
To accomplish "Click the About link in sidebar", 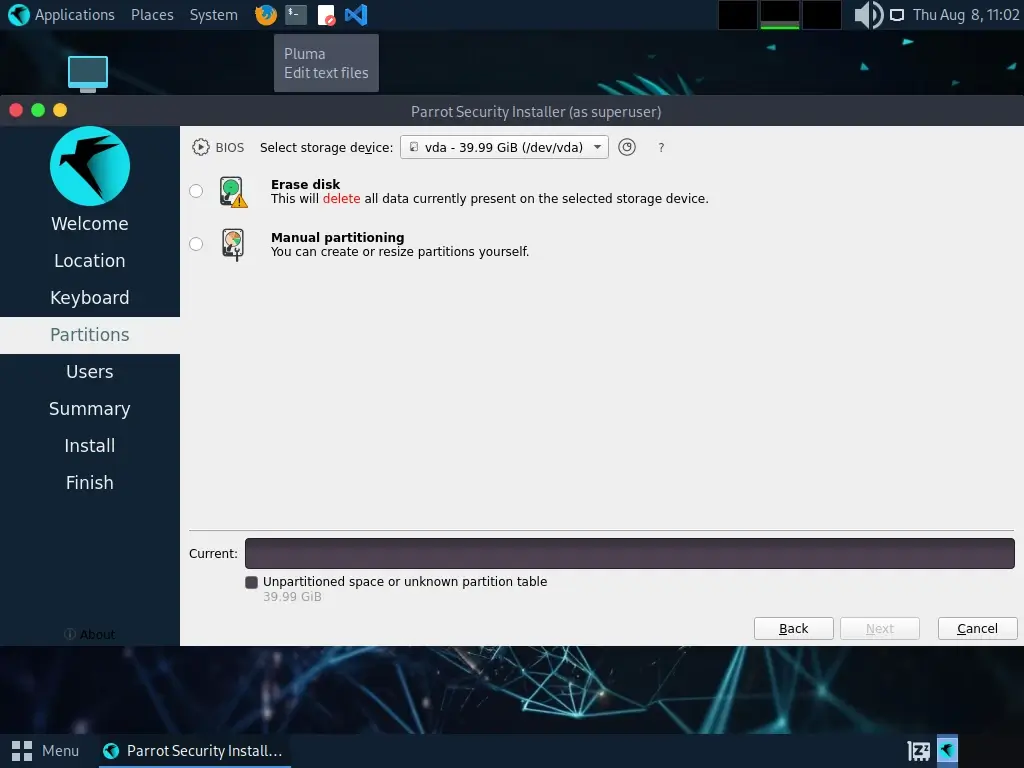I will (90, 634).
